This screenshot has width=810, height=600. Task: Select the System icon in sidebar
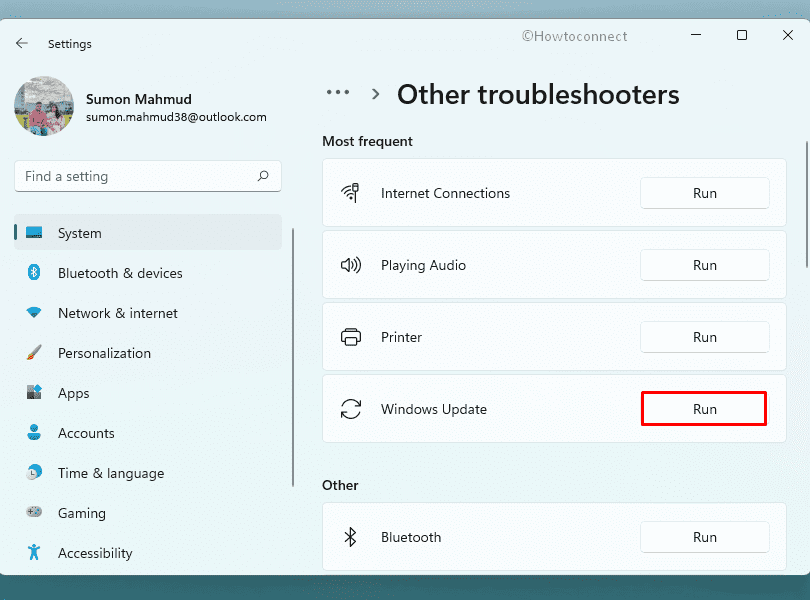point(34,233)
